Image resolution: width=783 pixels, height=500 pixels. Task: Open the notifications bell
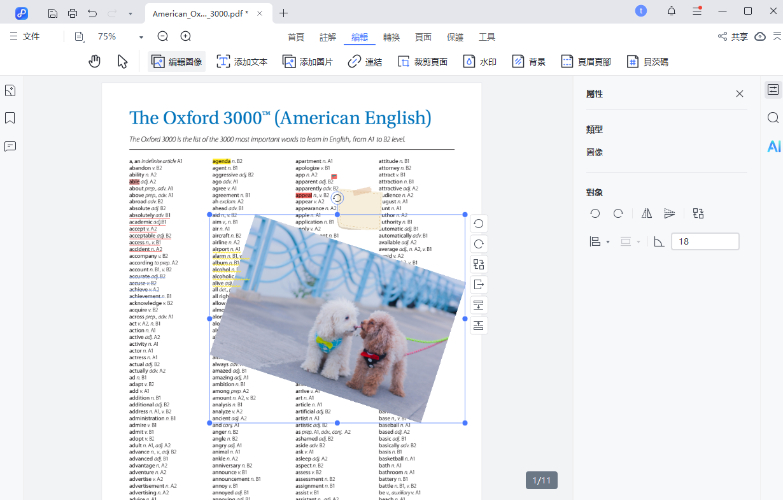pos(672,11)
